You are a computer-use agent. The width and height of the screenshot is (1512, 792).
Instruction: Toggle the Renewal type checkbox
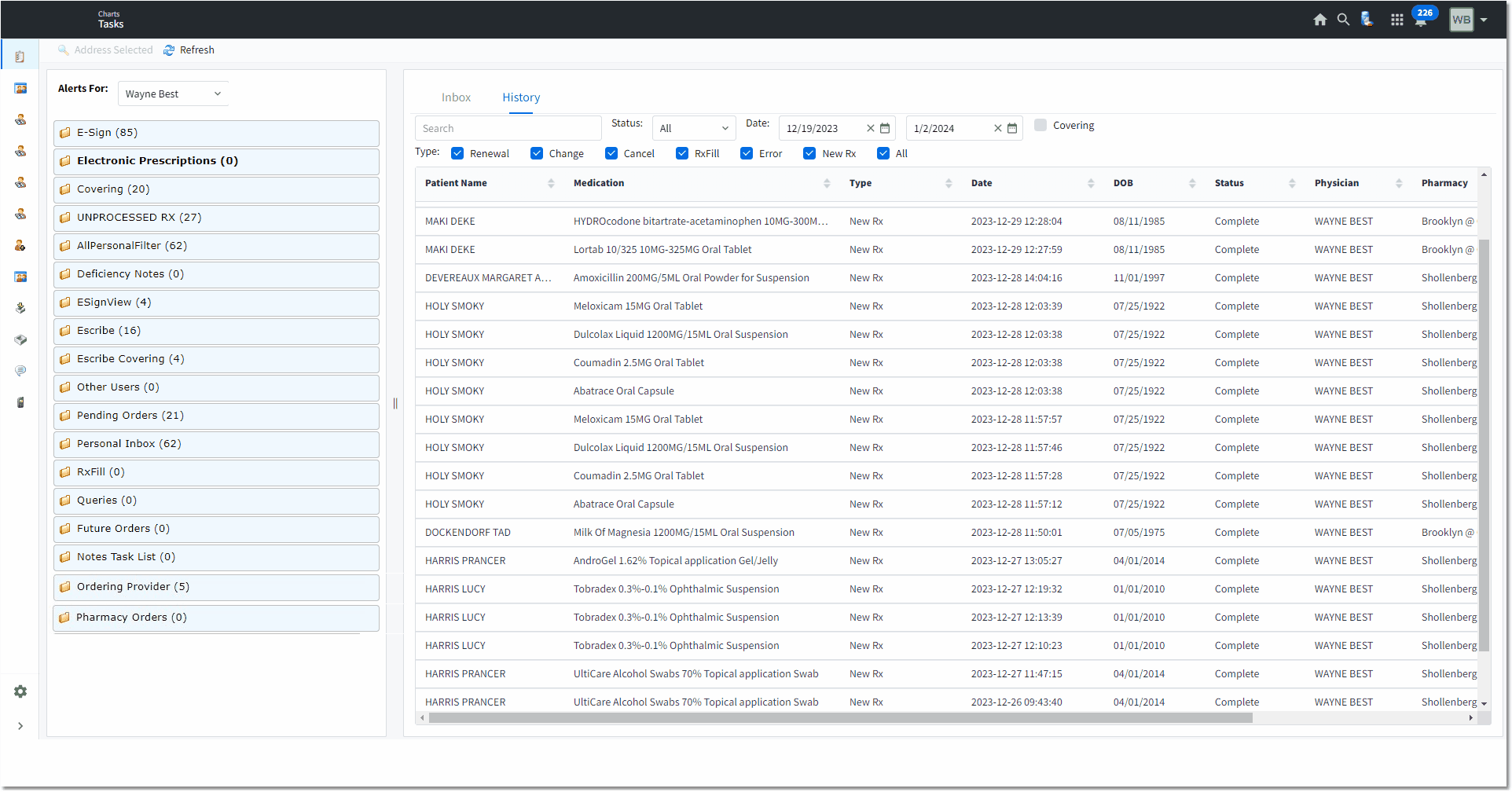point(457,153)
